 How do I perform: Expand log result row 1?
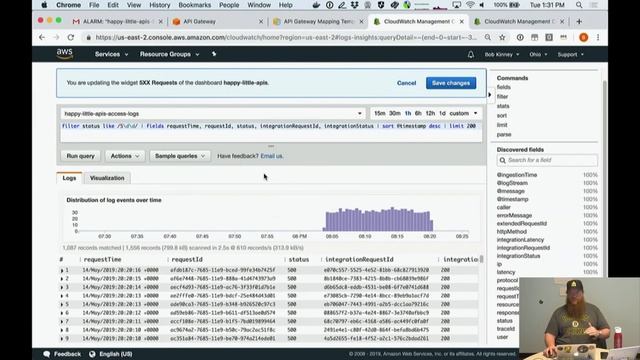(62, 270)
